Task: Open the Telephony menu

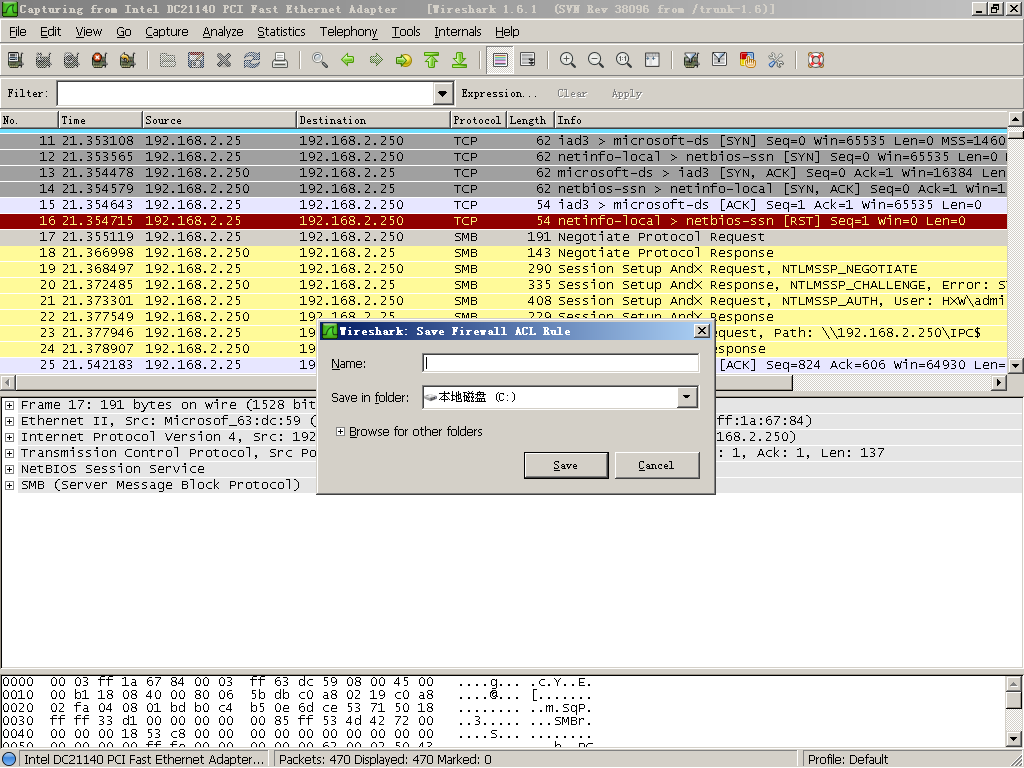Action: (x=348, y=31)
